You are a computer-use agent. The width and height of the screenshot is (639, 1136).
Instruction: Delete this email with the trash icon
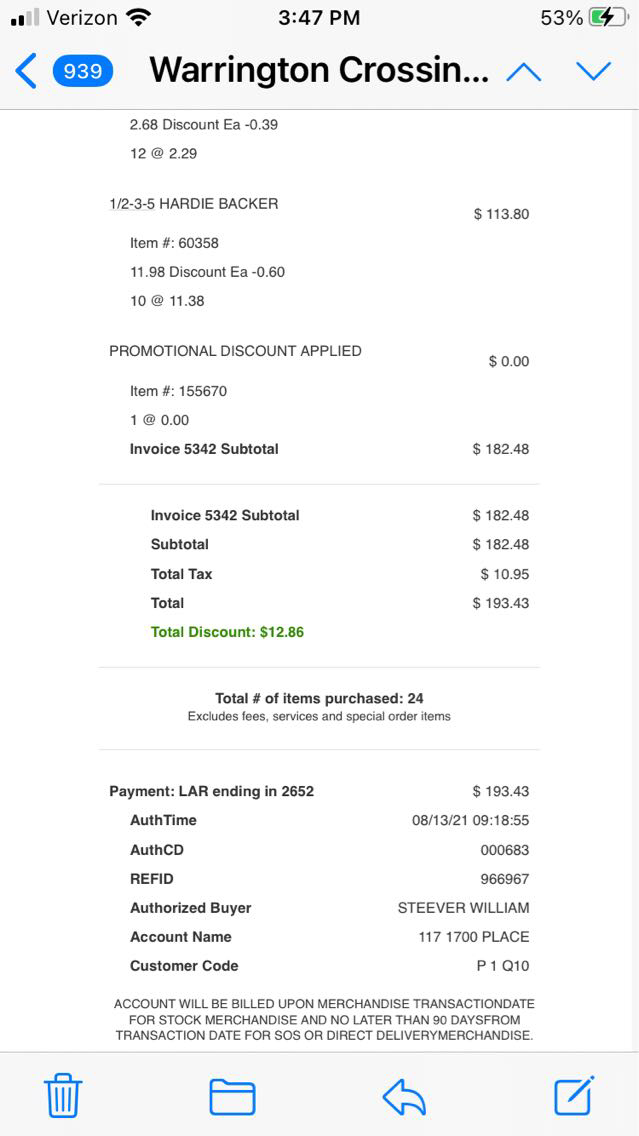[63, 1096]
